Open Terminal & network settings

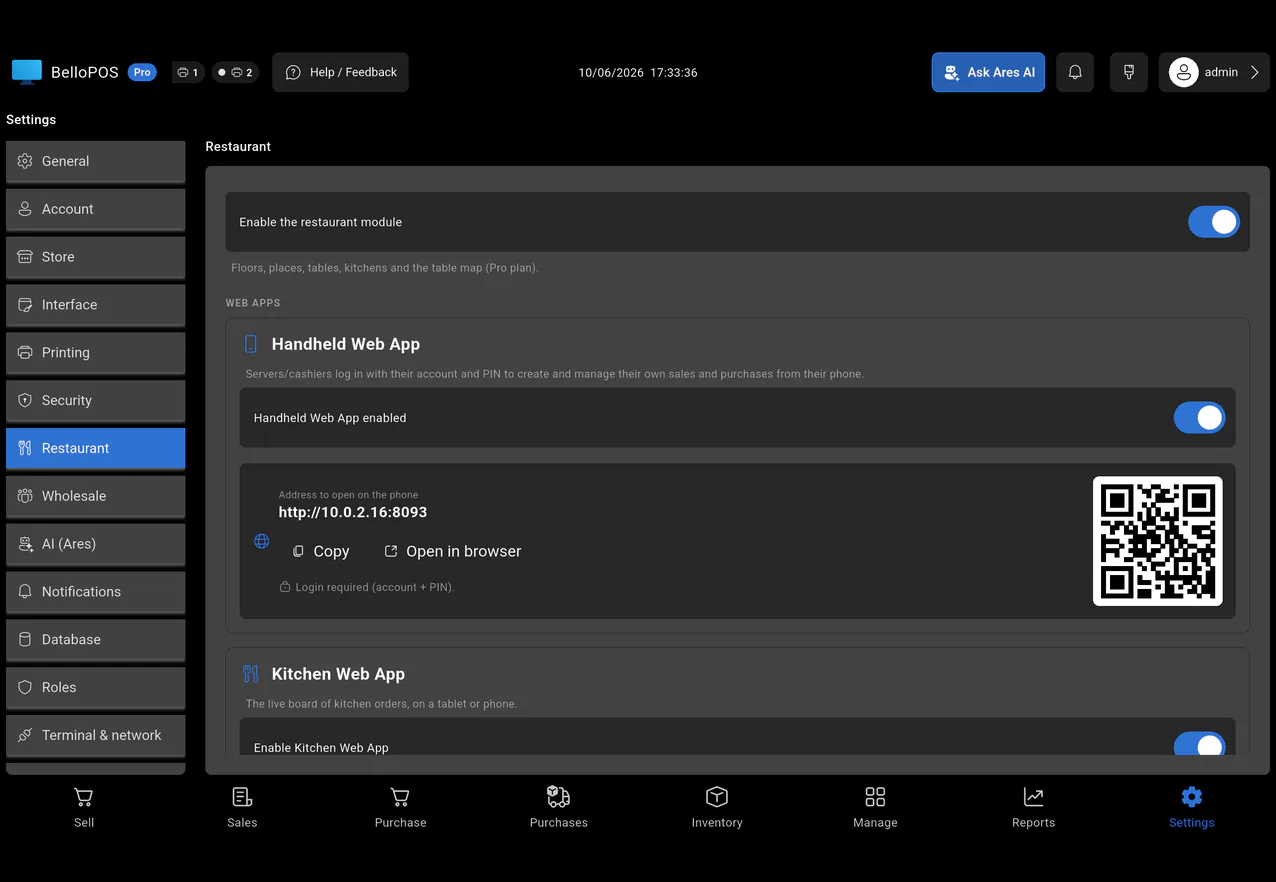[x=95, y=735]
